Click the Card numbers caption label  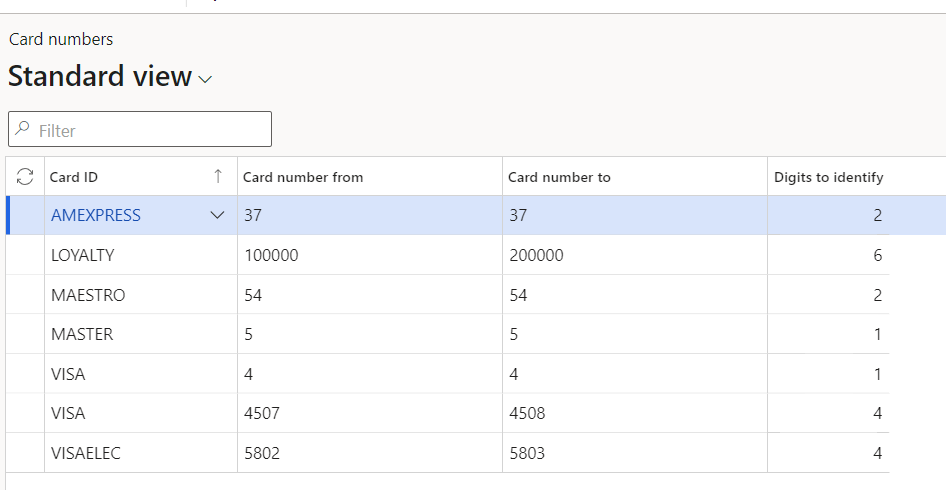(x=61, y=39)
